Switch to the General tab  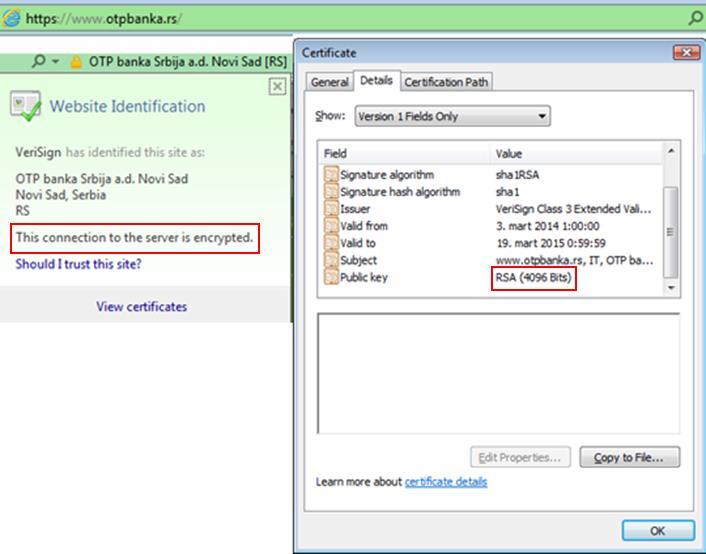pos(330,82)
